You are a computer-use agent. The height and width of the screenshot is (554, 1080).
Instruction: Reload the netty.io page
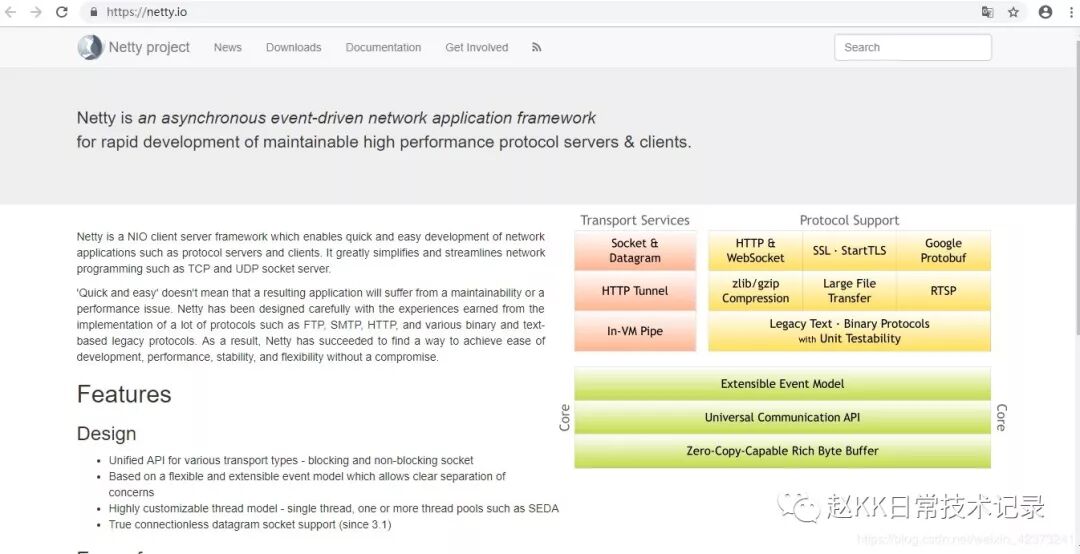tap(61, 12)
